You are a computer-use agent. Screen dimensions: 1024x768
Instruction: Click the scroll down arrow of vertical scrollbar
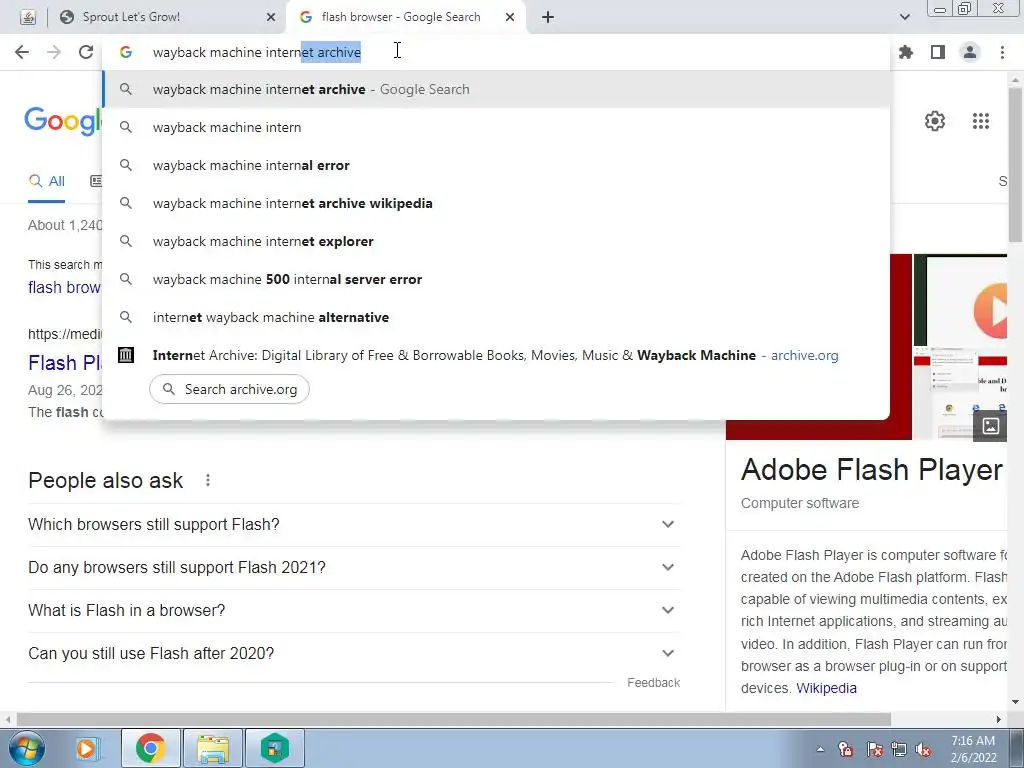tap(1016, 702)
